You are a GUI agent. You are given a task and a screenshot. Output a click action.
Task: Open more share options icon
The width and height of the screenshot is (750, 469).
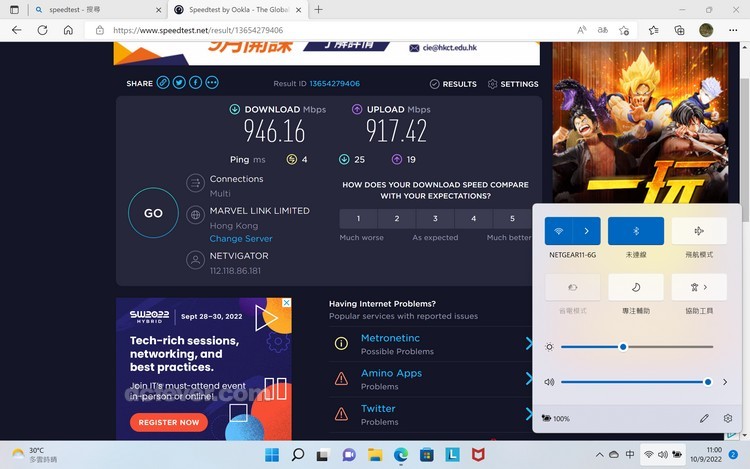tap(212, 83)
